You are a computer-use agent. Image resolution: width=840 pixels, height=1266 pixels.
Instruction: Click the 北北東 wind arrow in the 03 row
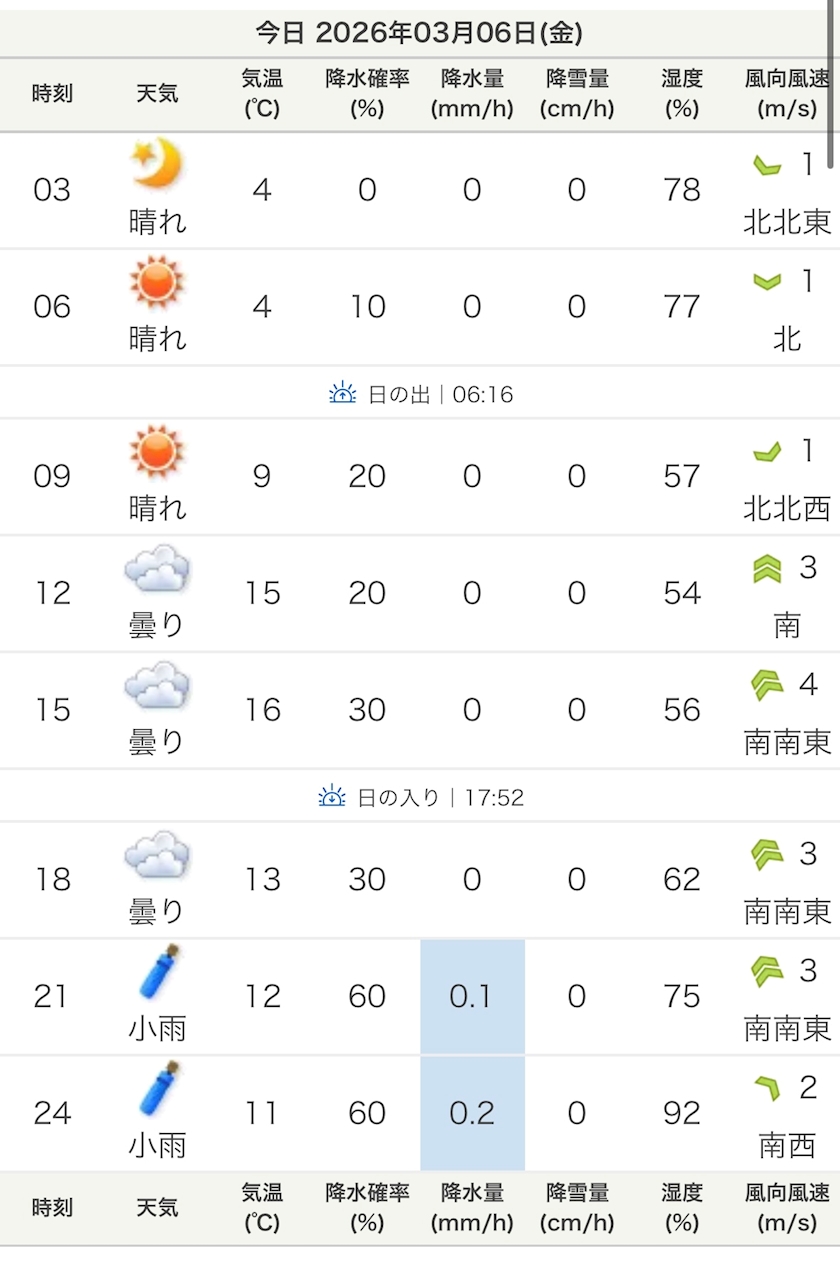767,166
